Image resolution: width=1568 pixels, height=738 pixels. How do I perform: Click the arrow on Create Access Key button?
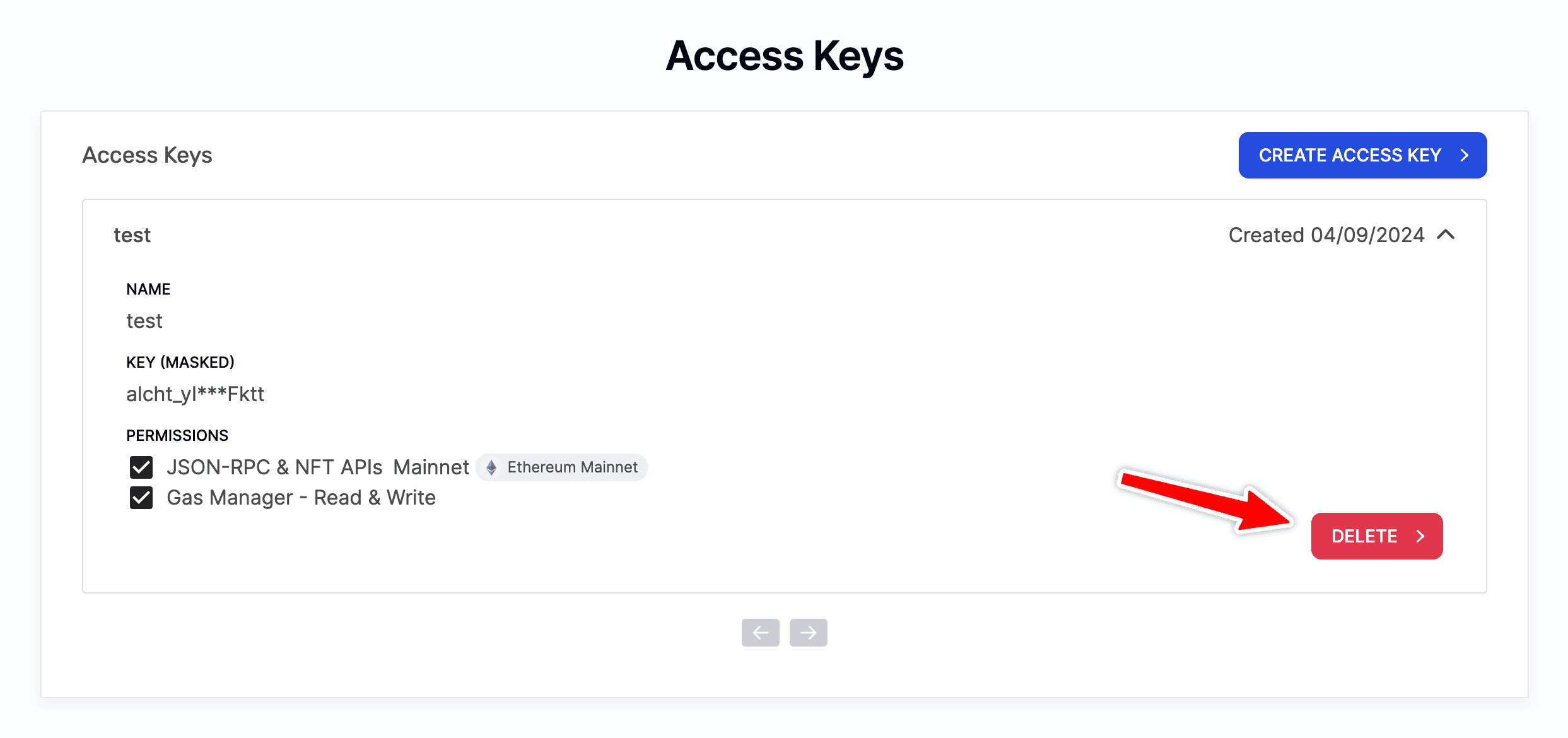click(x=1465, y=155)
